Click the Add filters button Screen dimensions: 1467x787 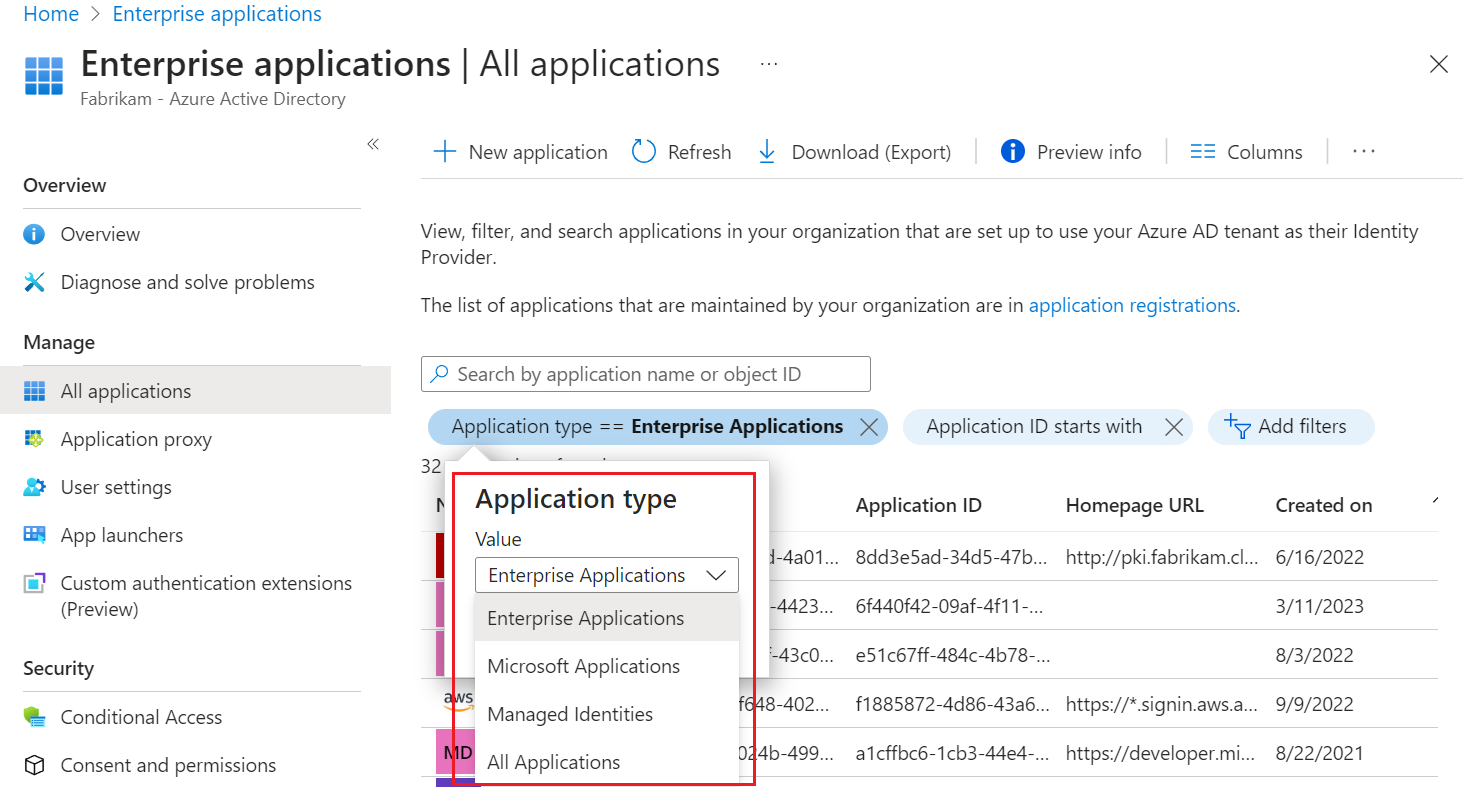pos(1290,427)
